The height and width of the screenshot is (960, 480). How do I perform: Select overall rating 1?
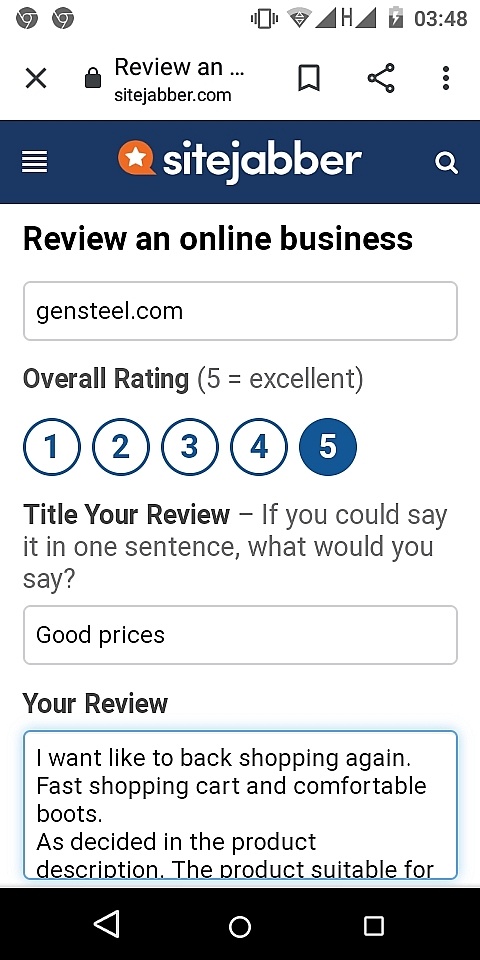(x=51, y=447)
